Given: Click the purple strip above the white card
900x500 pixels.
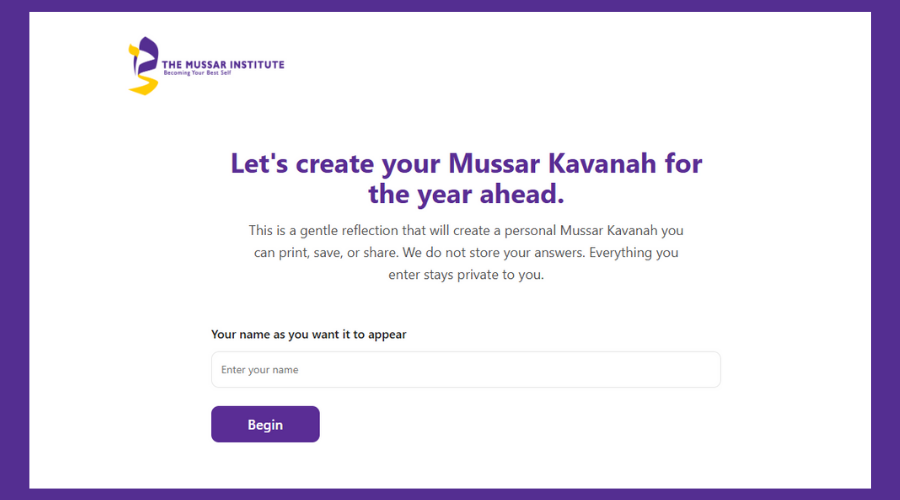Looking at the screenshot, I should (x=450, y=6).
